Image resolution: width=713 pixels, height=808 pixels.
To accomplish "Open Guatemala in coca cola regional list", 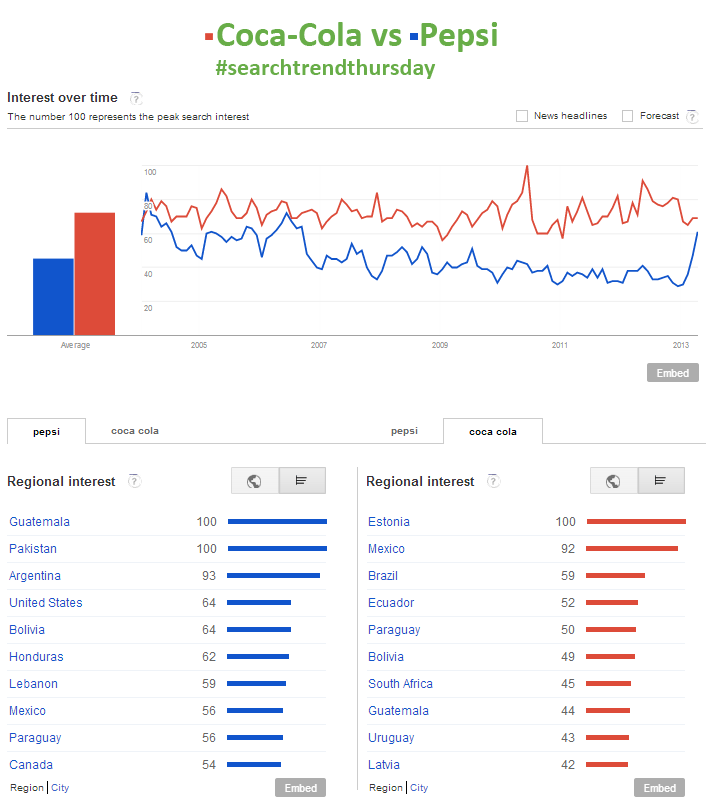I will click(398, 711).
